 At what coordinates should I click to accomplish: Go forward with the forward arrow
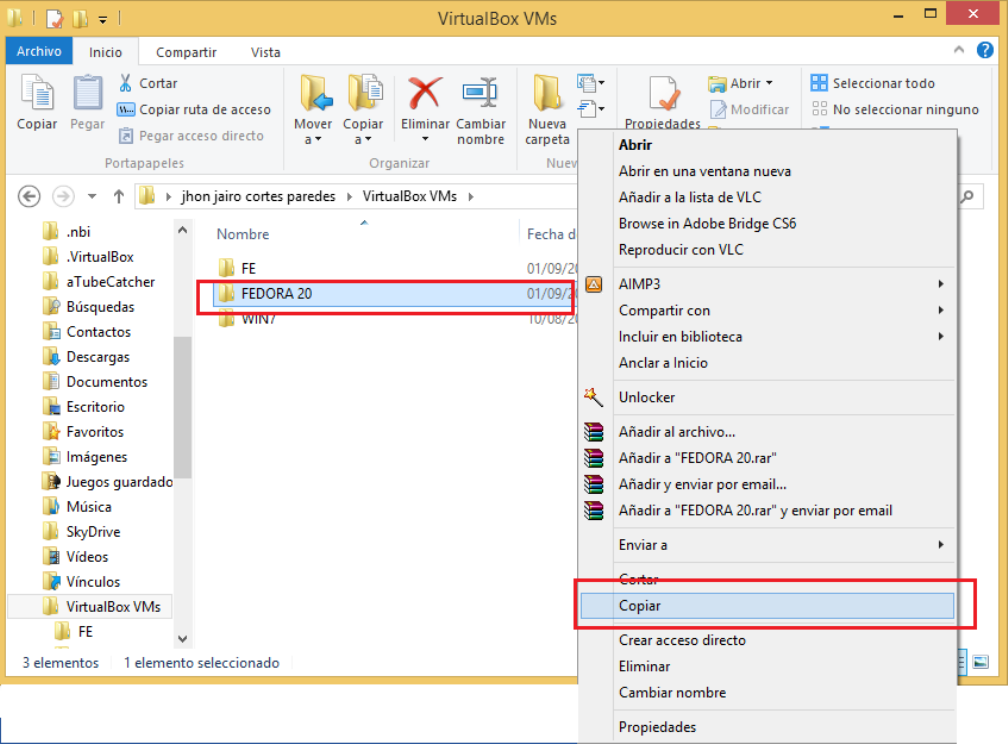tap(63, 196)
